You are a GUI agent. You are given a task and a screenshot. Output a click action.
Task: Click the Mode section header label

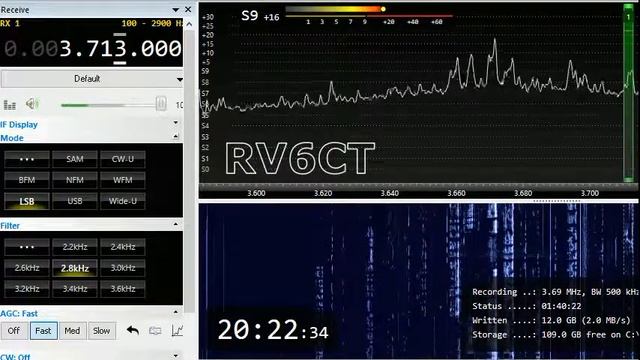point(12,138)
